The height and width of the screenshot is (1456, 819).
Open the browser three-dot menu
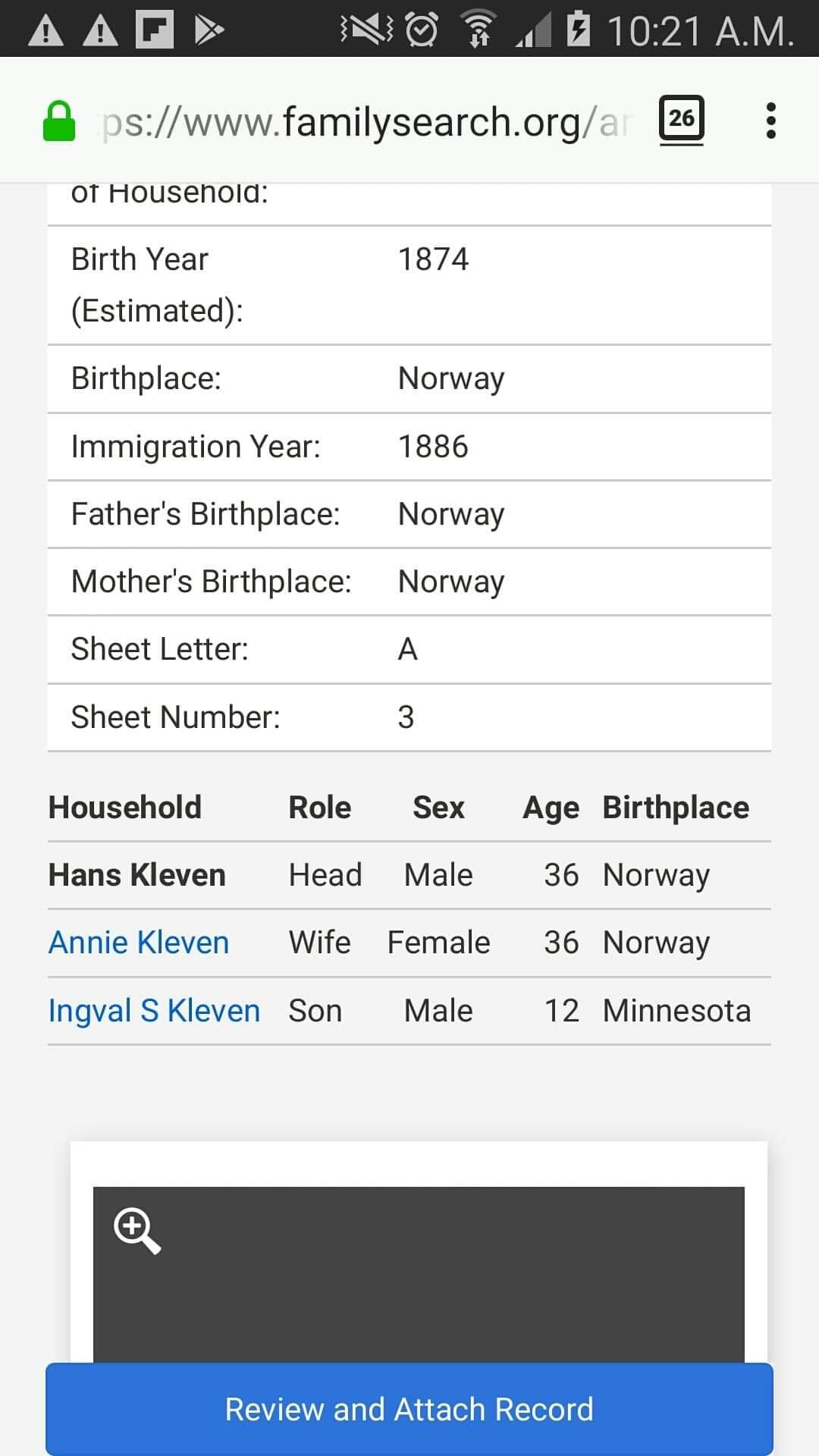770,121
